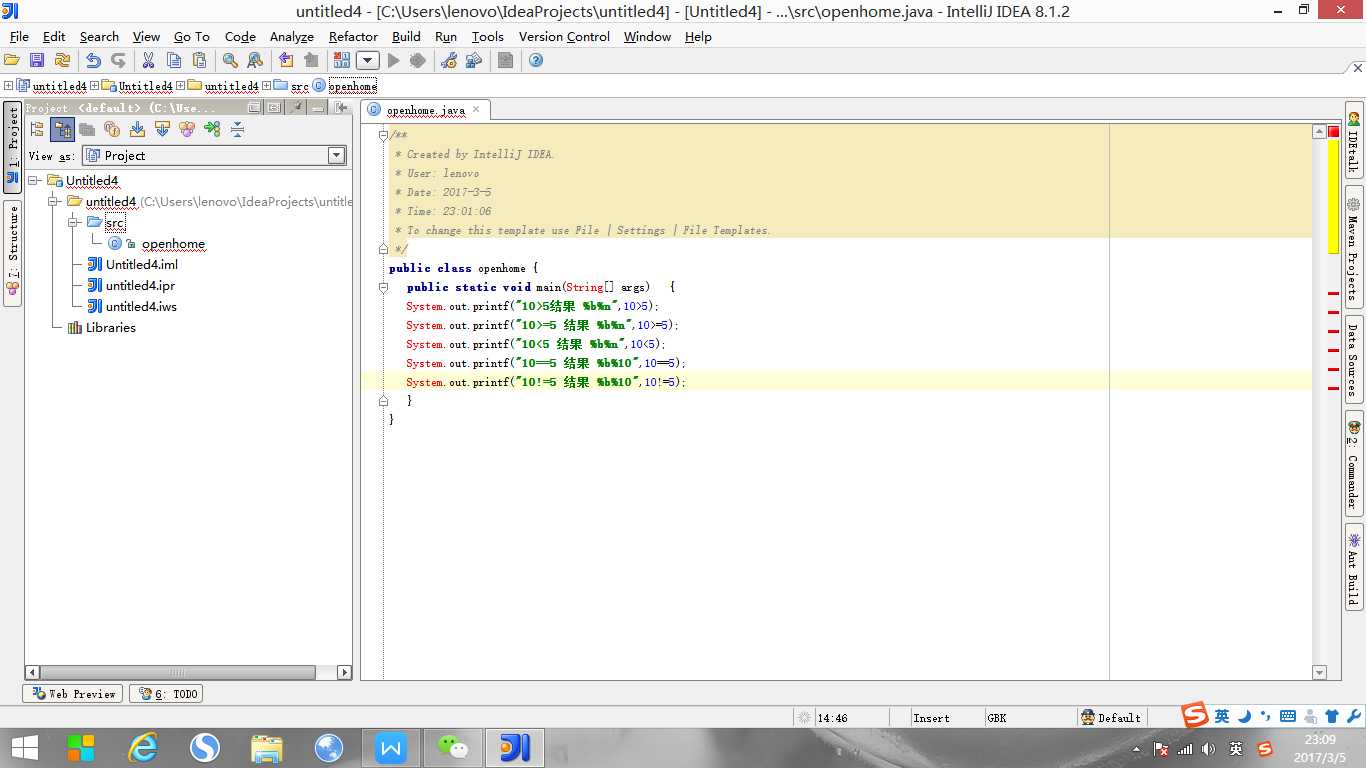Toggle the Autoscroll from Source button
This screenshot has width=1366, height=768.
pyautogui.click(x=162, y=129)
